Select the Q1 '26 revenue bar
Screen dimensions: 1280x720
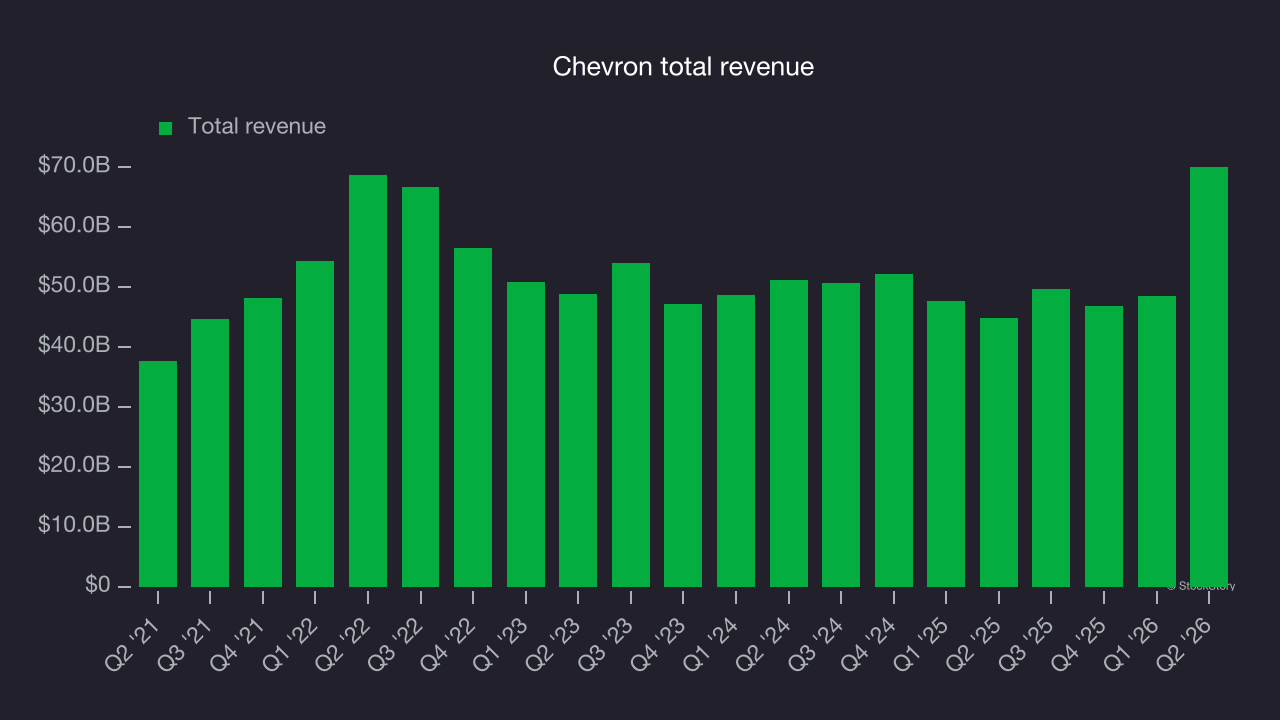click(x=1157, y=442)
